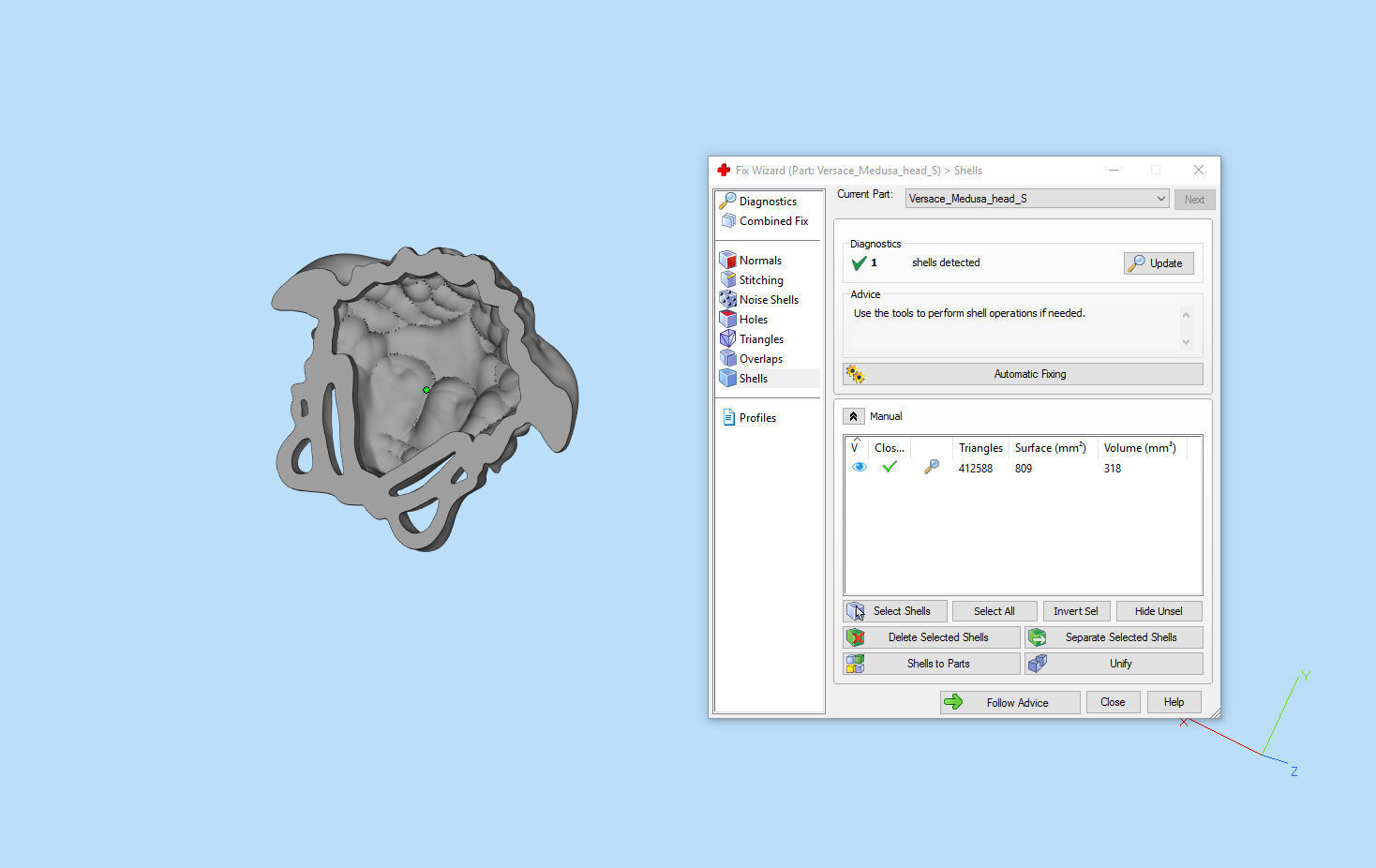Click the Next button

[1194, 200]
